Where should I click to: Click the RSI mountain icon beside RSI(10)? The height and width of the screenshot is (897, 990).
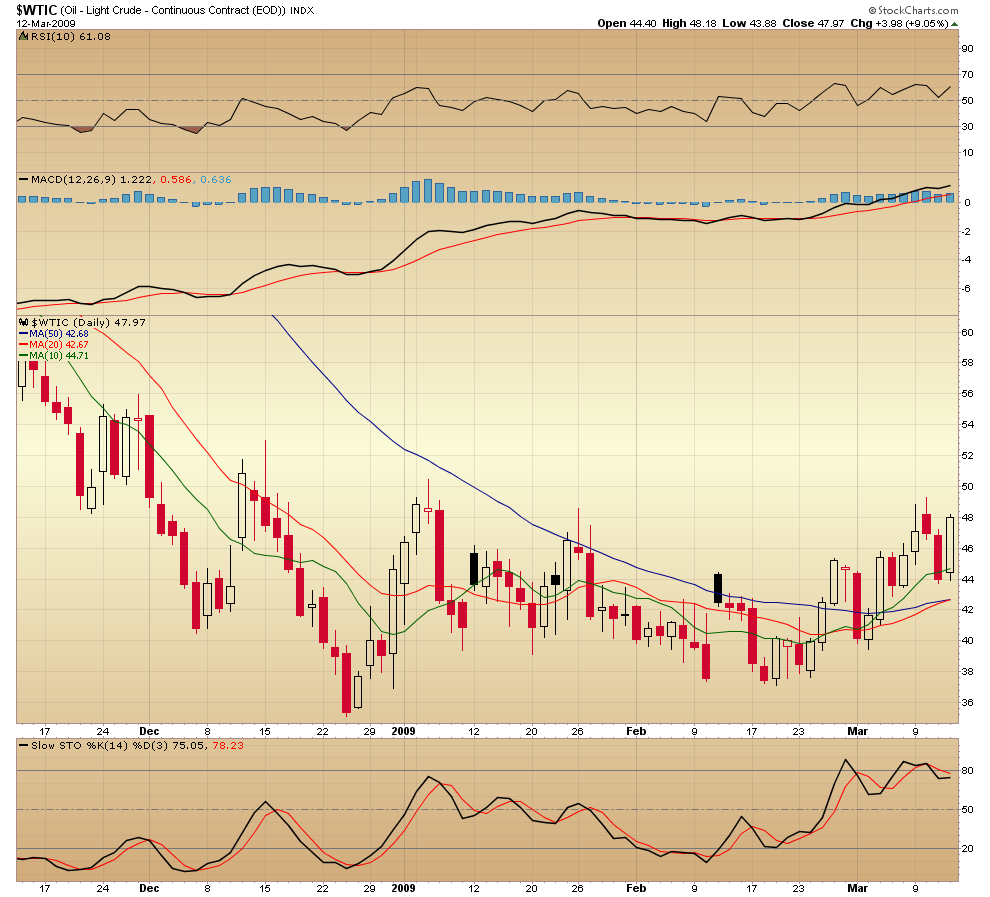[x=24, y=37]
